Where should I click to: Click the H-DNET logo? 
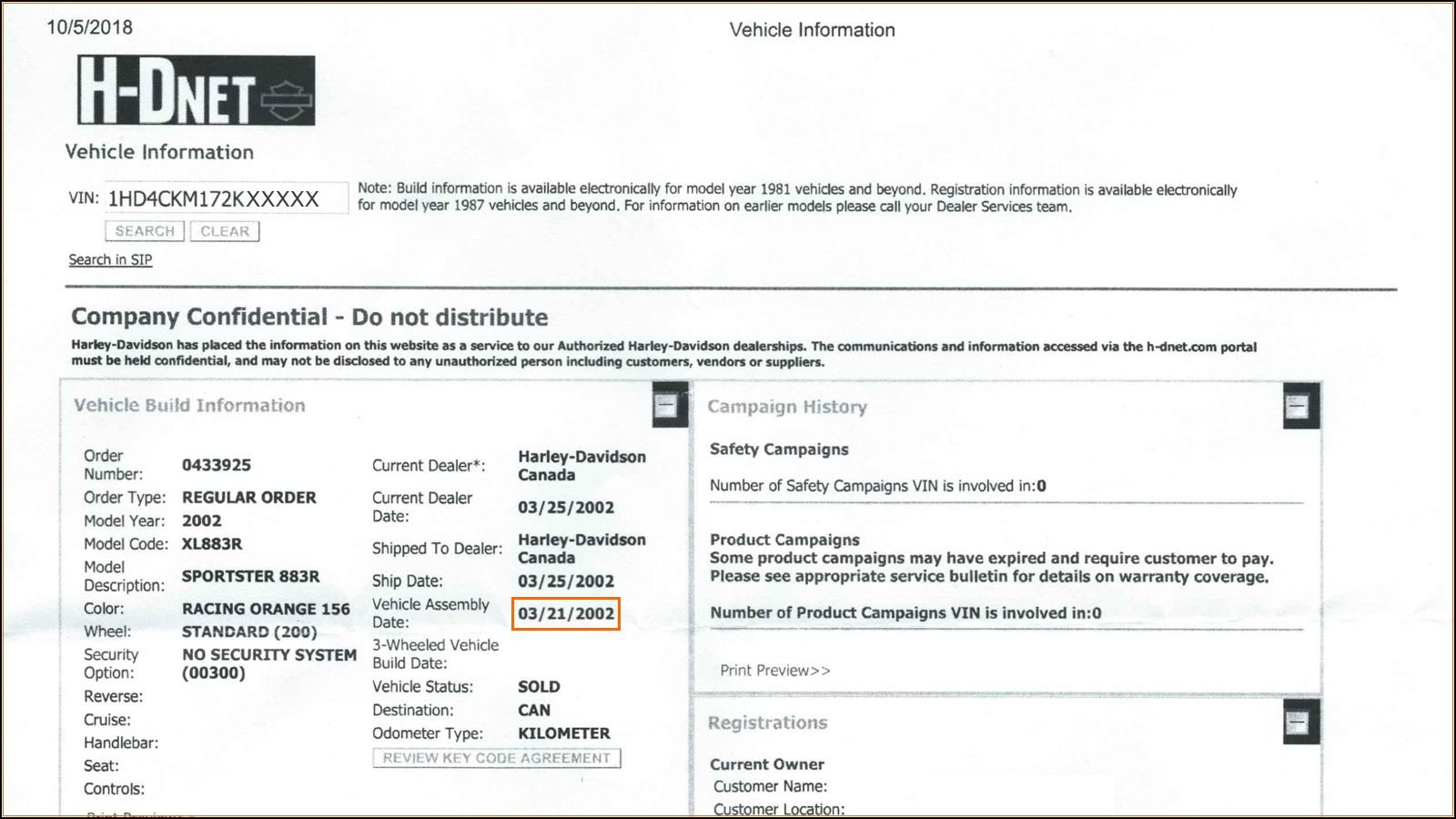196,91
